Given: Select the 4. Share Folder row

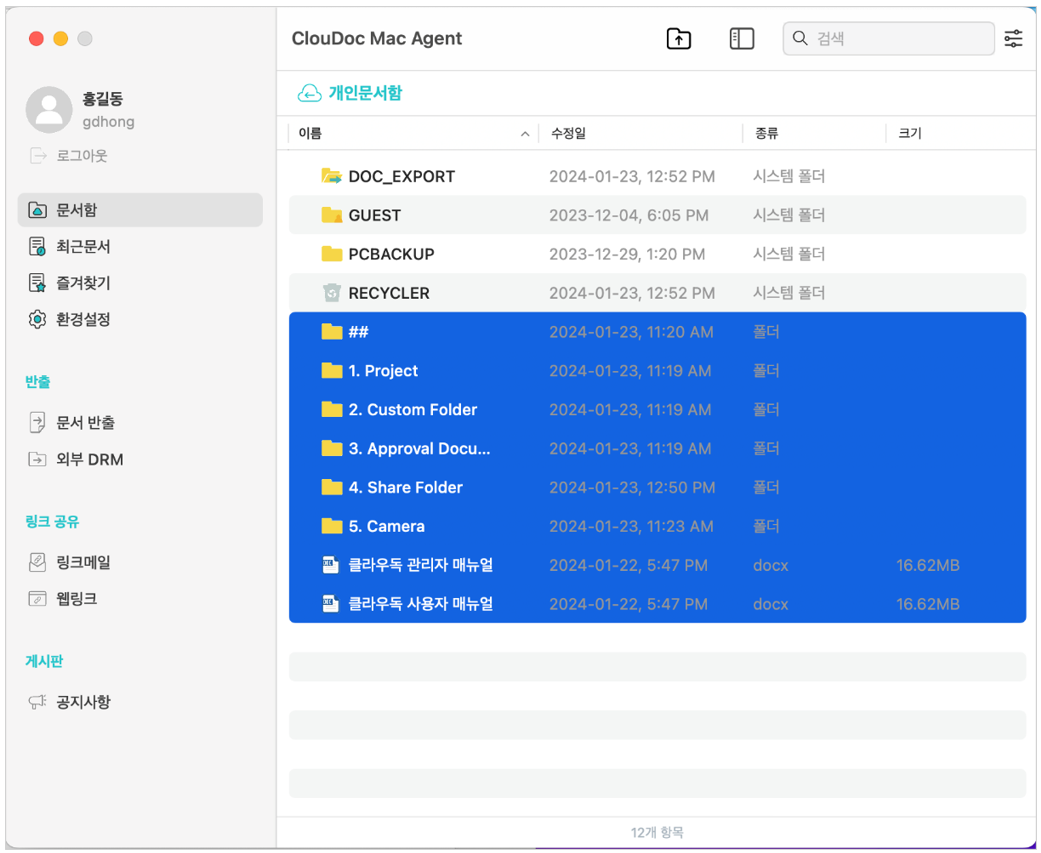Looking at the screenshot, I should [657, 487].
